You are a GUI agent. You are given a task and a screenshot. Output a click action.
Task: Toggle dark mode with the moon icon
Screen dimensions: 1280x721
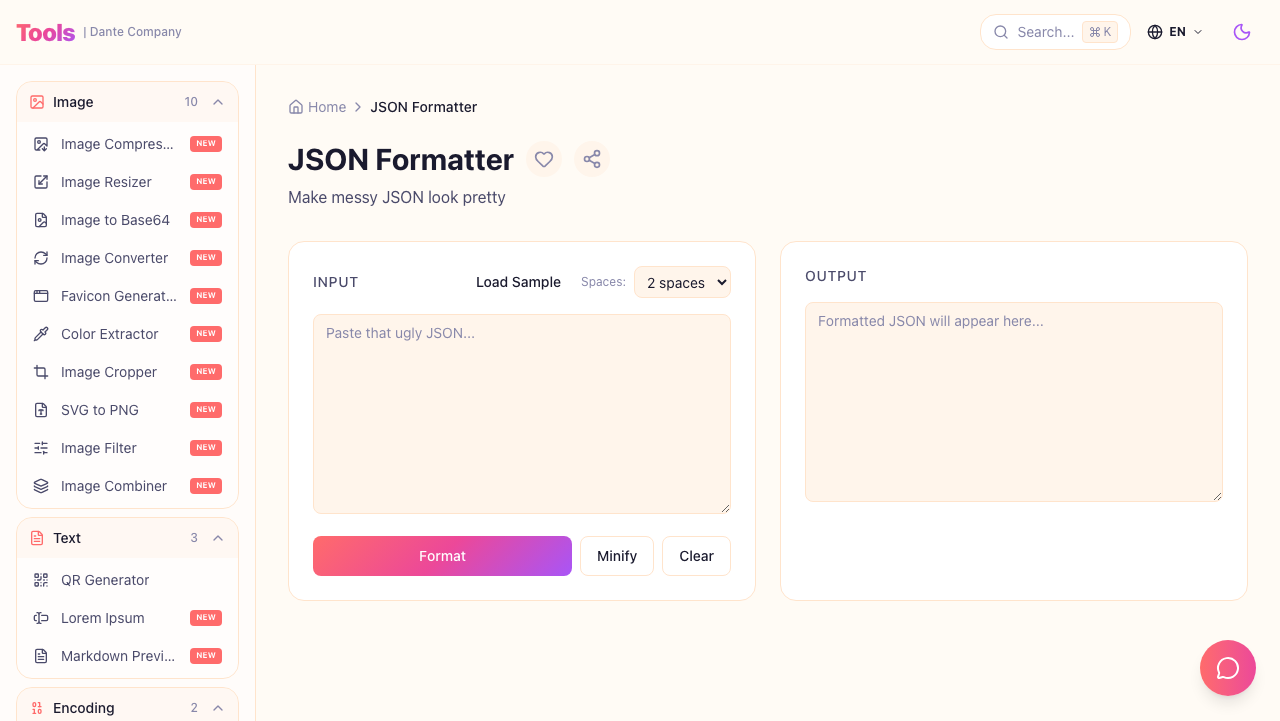[1242, 32]
